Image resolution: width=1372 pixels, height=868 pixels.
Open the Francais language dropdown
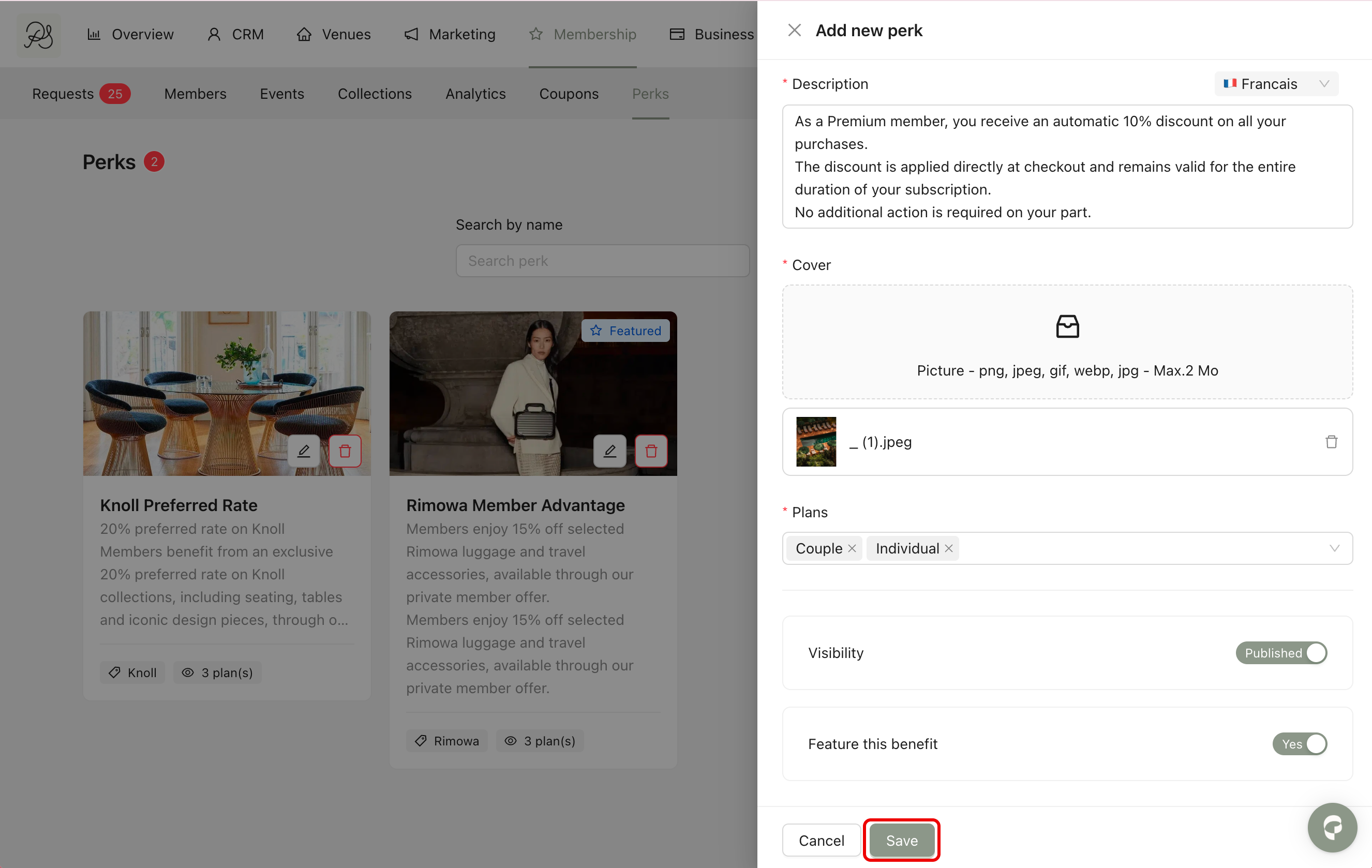click(1276, 84)
